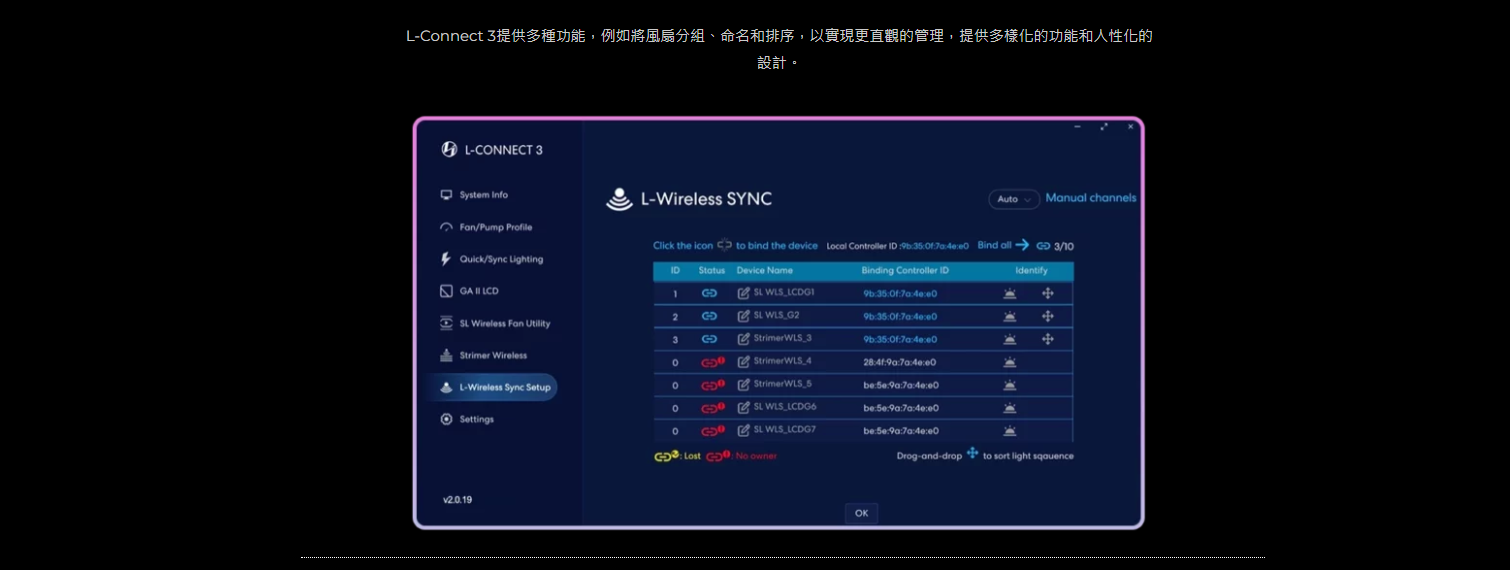Click the identify light icon for StrimerWLS_3
The width and height of the screenshot is (1510, 570).
coord(1010,339)
